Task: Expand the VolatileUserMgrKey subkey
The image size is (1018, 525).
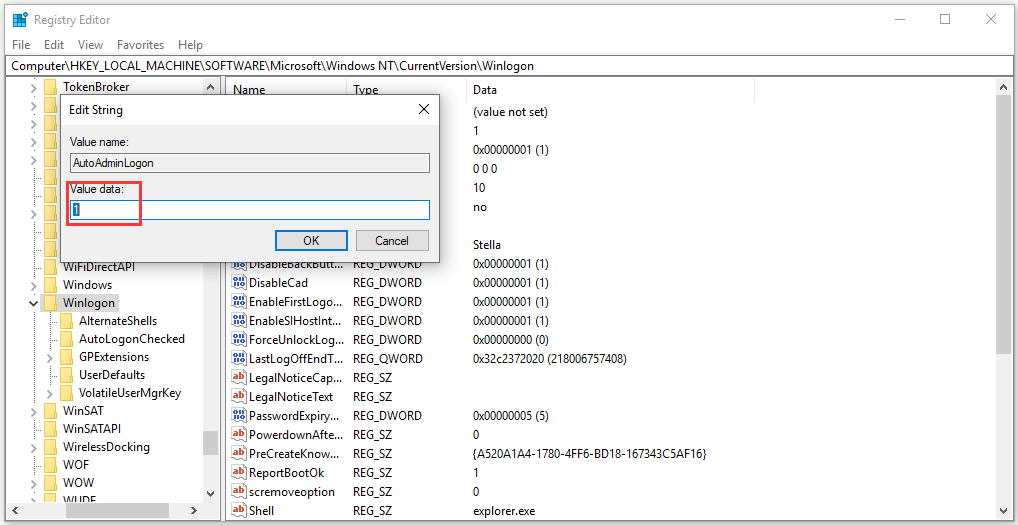Action: click(x=49, y=393)
